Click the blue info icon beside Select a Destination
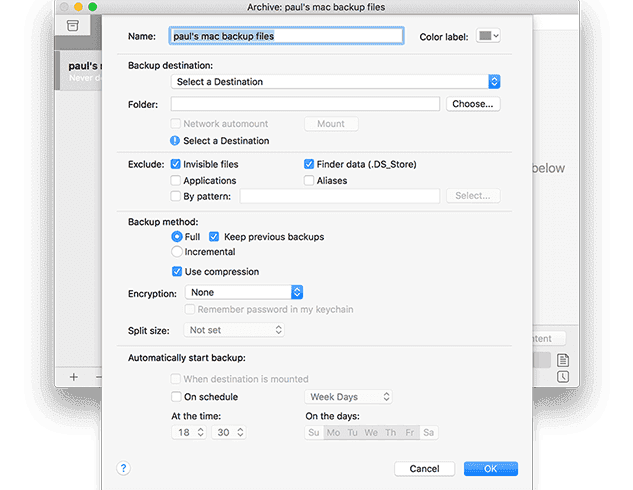This screenshot has height=490, width=633. [175, 141]
